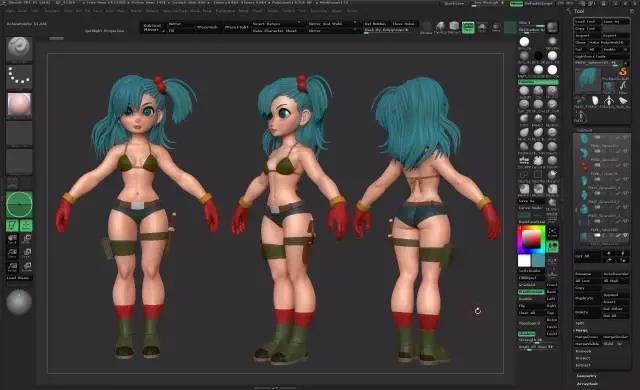Adjust the See-through slider in title bar

click(x=487, y=4)
